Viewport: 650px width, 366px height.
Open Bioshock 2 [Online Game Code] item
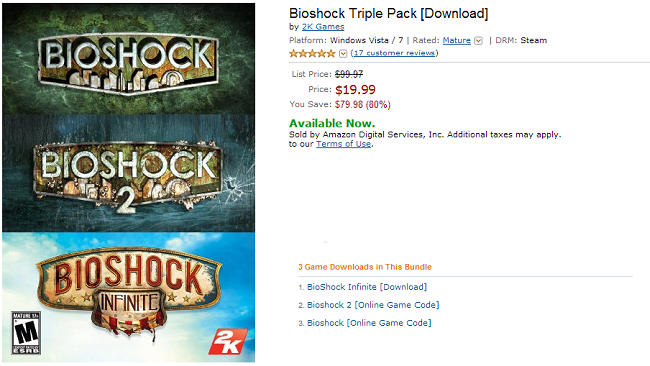pyautogui.click(x=373, y=305)
